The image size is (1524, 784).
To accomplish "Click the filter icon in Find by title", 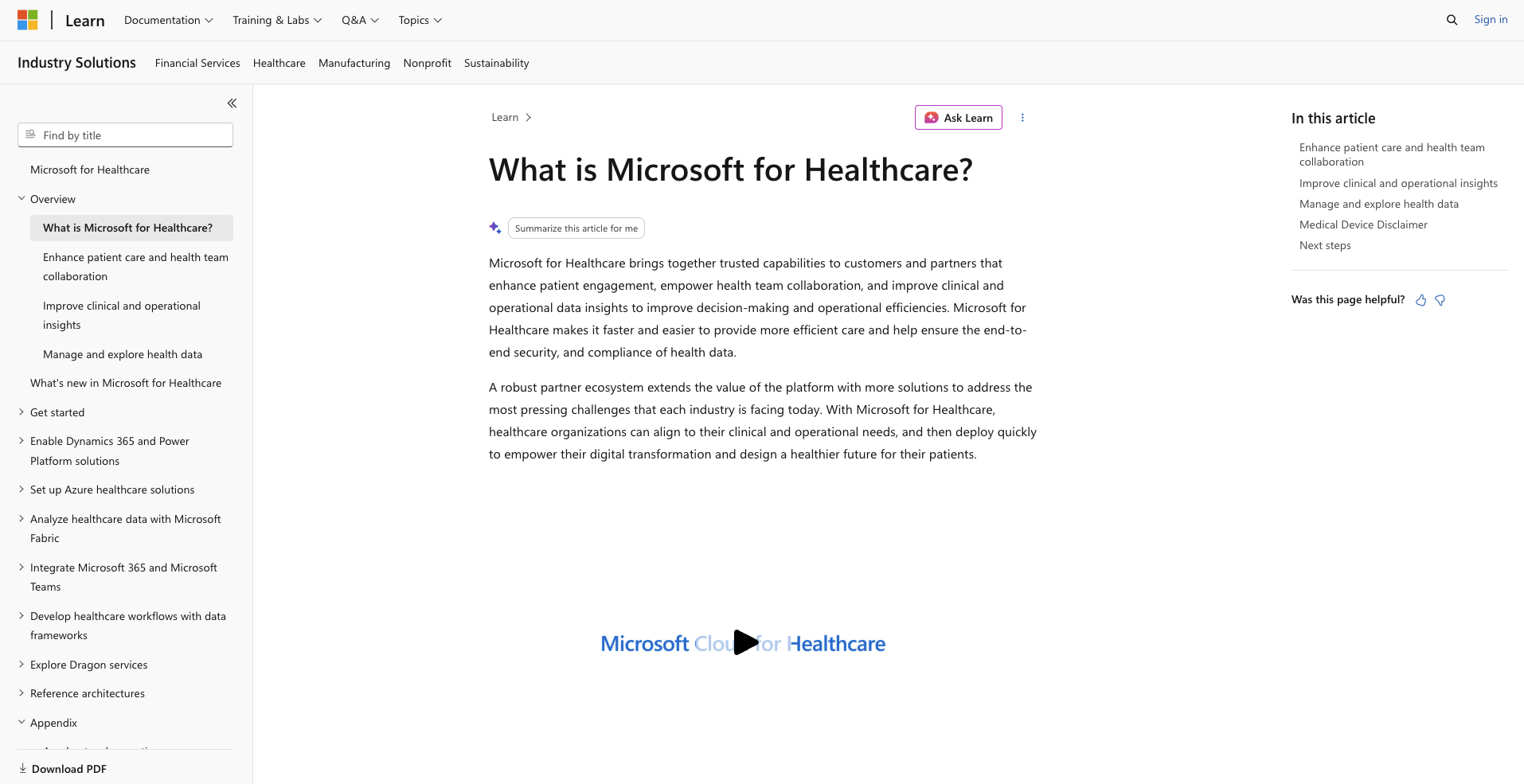I will [x=30, y=135].
